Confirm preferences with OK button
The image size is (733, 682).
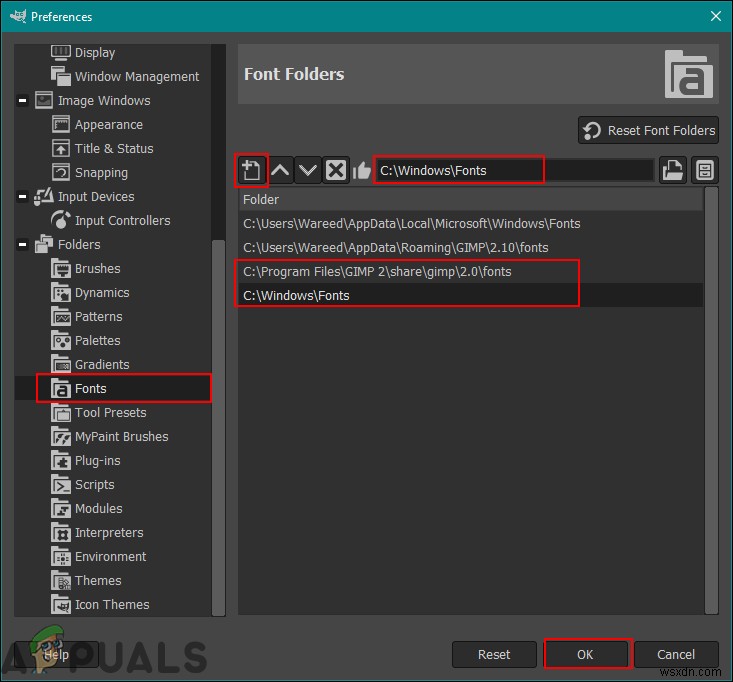pos(586,654)
